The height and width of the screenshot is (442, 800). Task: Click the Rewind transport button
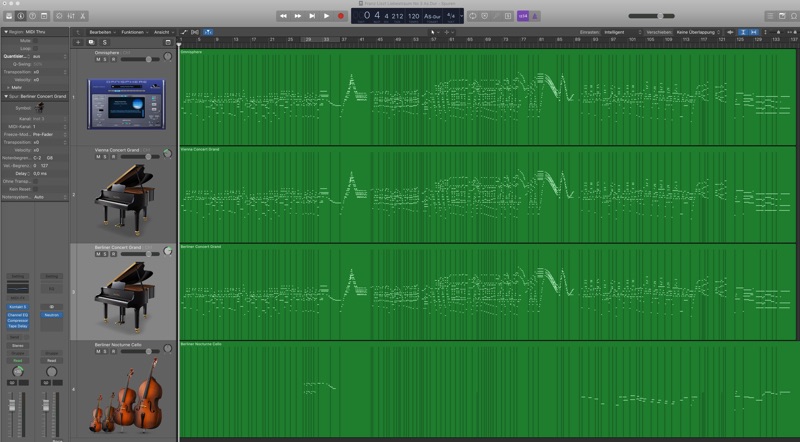(x=284, y=16)
